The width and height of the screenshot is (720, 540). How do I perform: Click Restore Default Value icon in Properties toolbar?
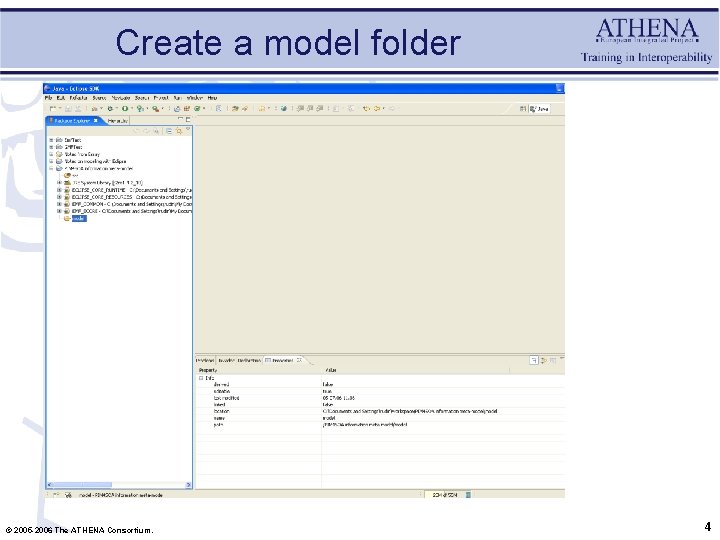pyautogui.click(x=553, y=360)
